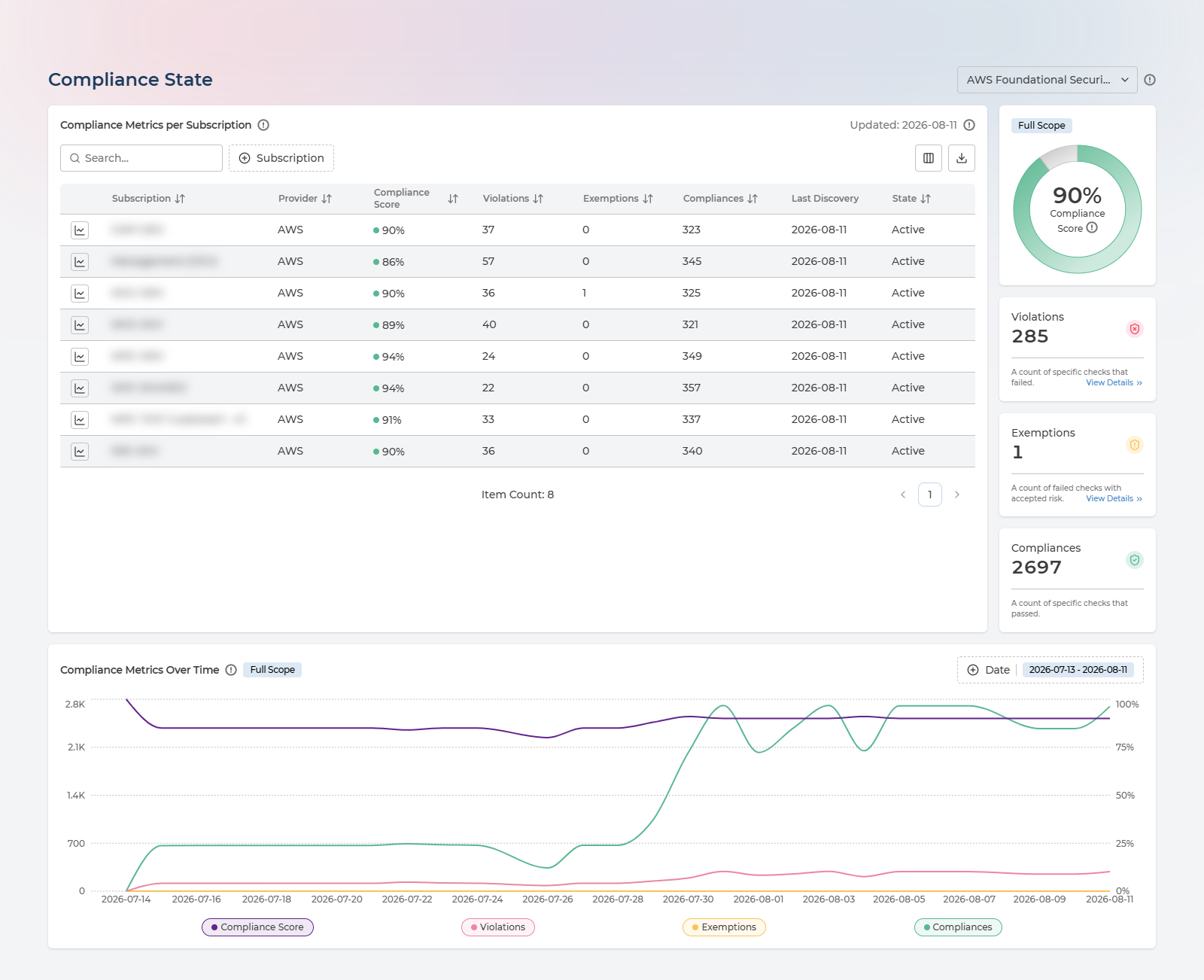Toggle Violations series in legend

click(x=498, y=927)
